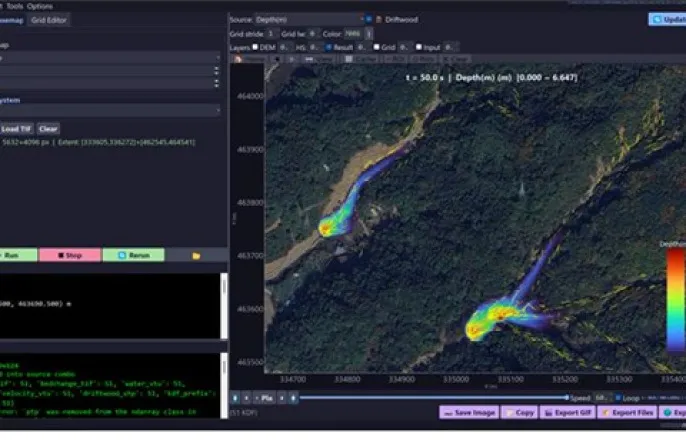The height and width of the screenshot is (440, 686).
Task: Click the '335000' x-axis label
Action: (x=456, y=380)
